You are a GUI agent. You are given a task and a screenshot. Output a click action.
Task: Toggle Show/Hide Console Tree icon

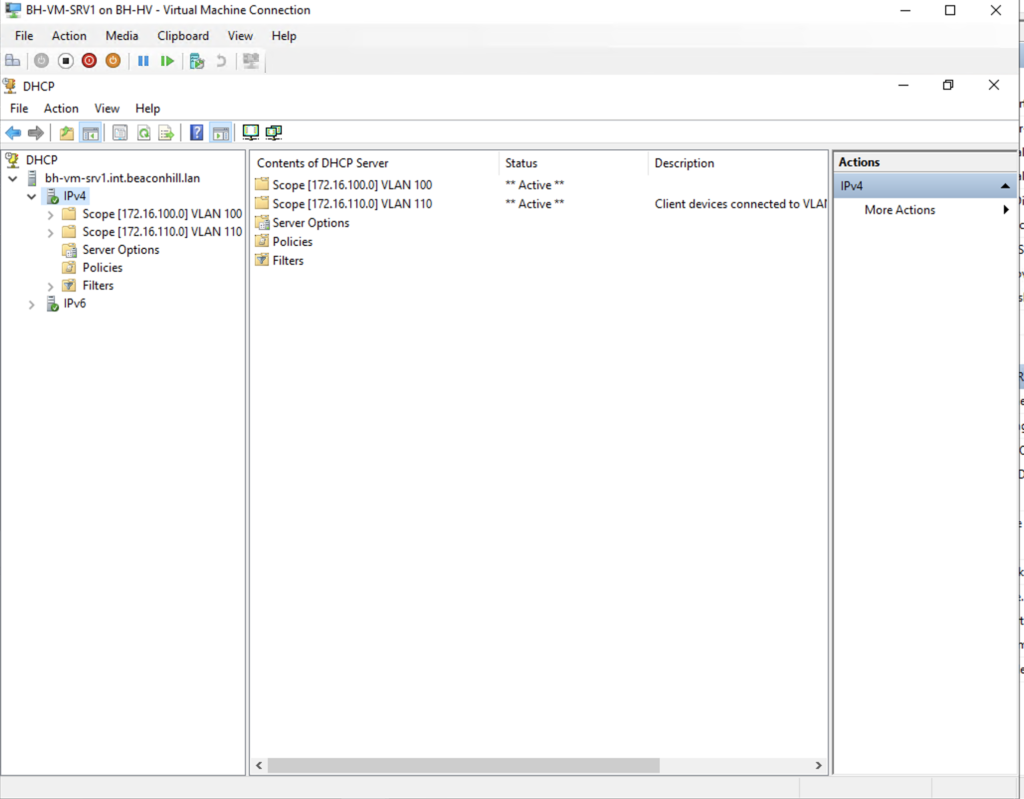90,133
